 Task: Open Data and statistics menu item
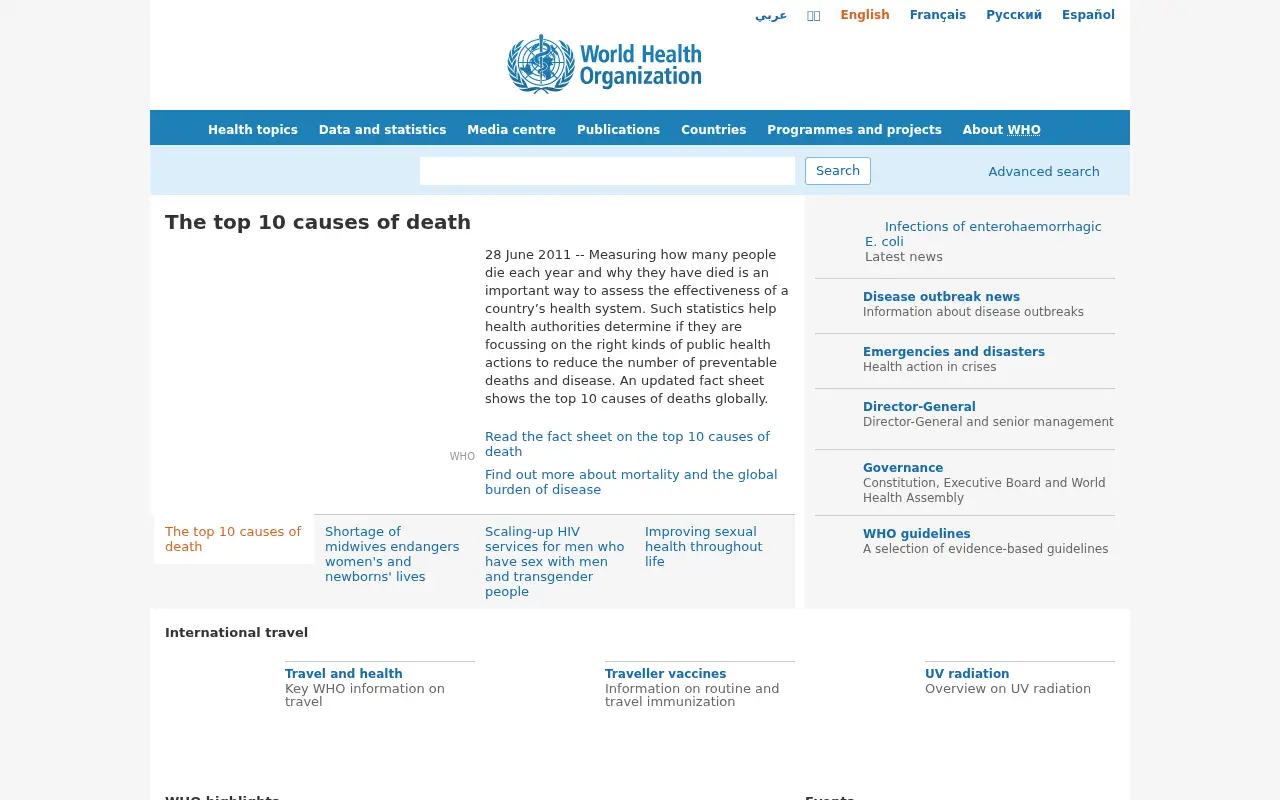click(382, 130)
